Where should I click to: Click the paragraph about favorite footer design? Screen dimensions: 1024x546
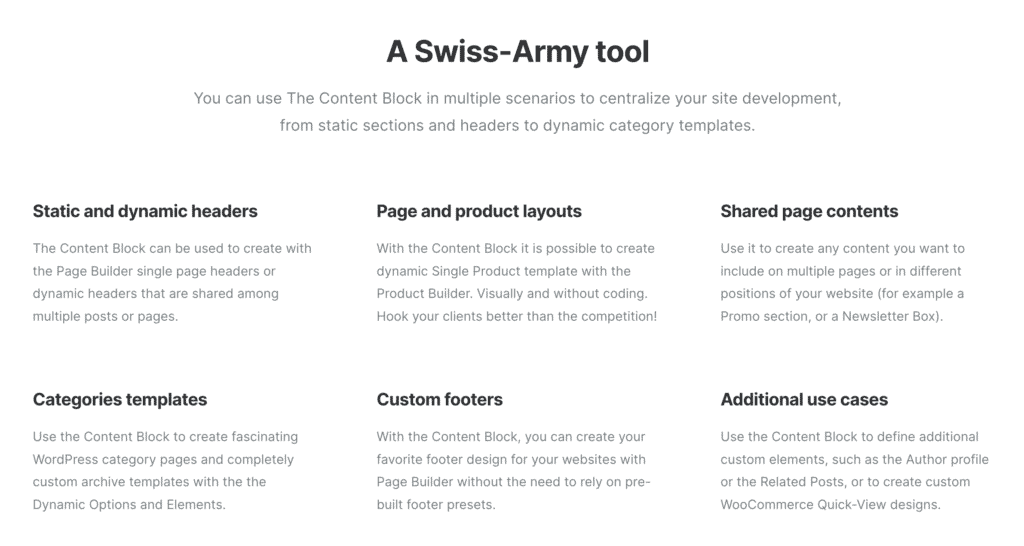click(513, 470)
